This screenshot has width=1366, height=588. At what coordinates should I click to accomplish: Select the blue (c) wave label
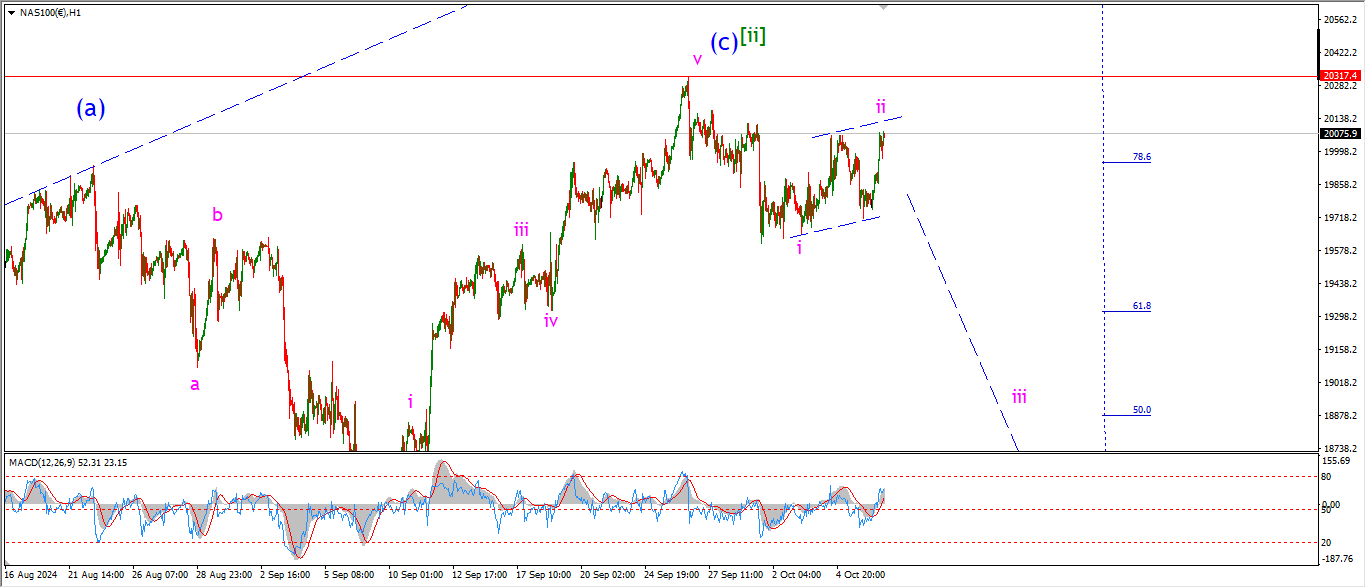point(724,42)
